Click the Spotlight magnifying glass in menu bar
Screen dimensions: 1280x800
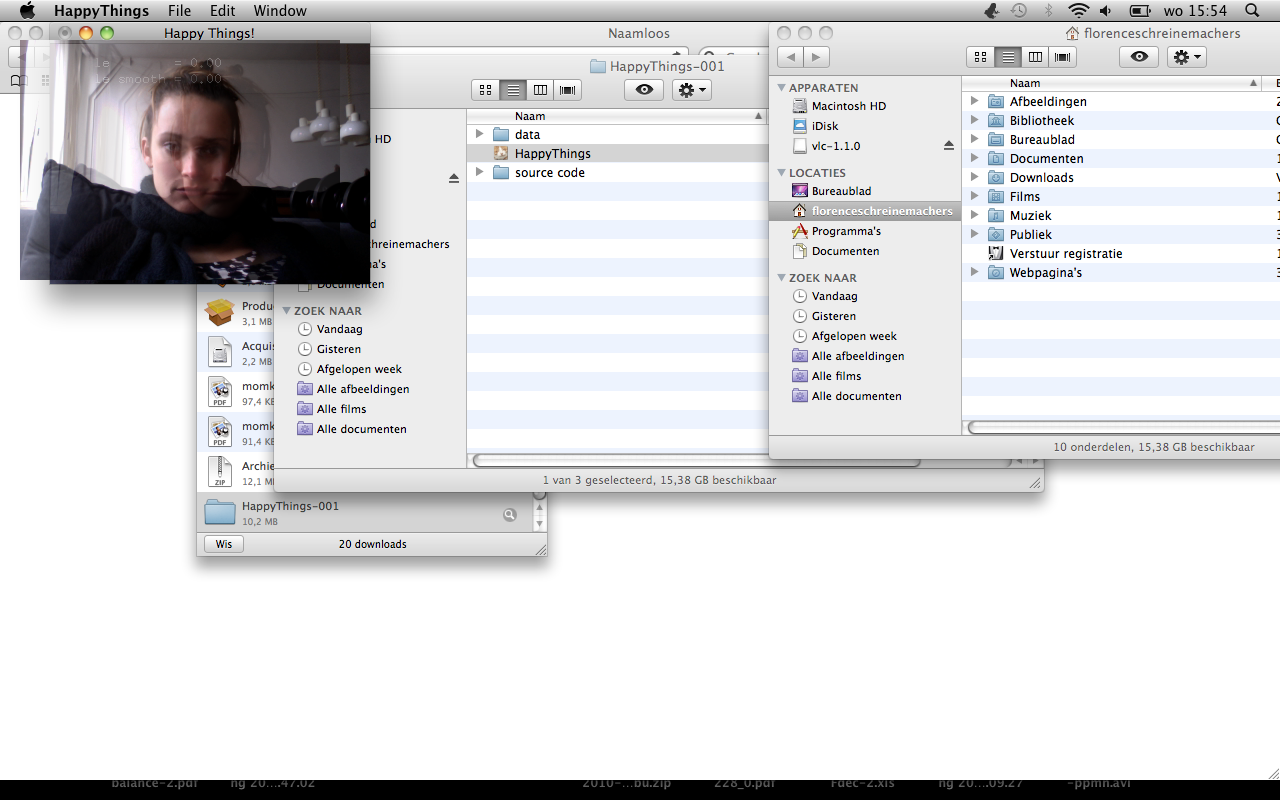(x=1252, y=11)
